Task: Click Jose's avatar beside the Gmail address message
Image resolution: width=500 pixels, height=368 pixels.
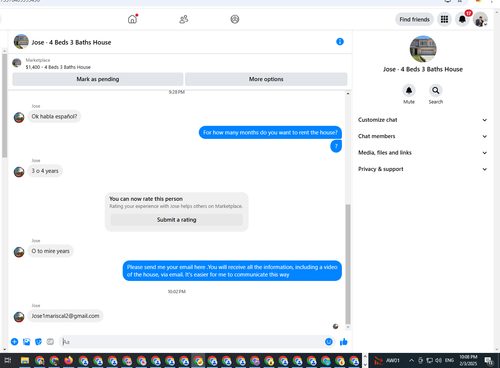Action: coord(19,317)
